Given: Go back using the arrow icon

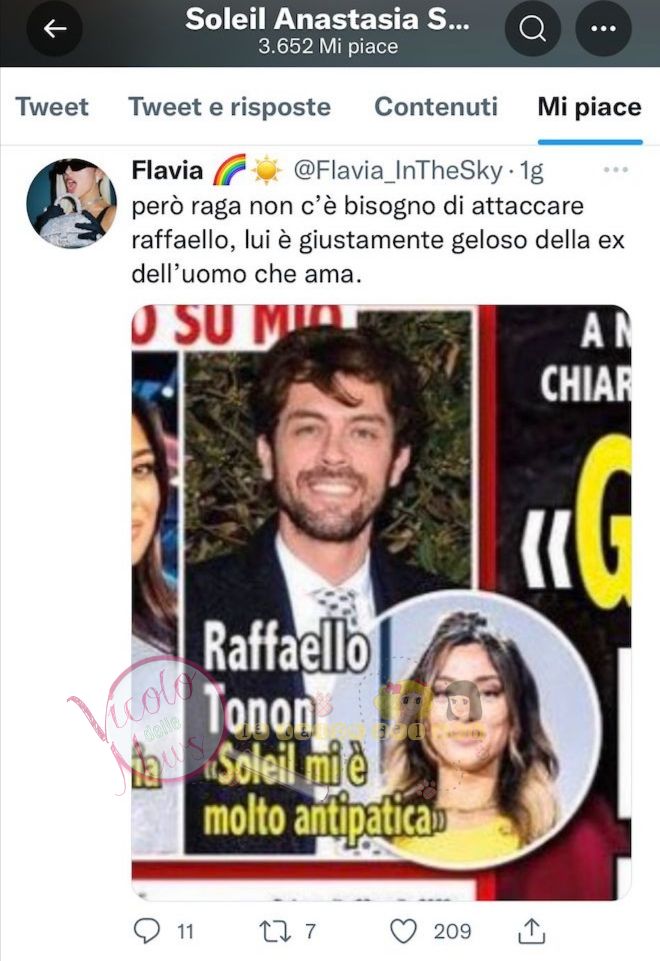Looking at the screenshot, I should click(x=55, y=29).
